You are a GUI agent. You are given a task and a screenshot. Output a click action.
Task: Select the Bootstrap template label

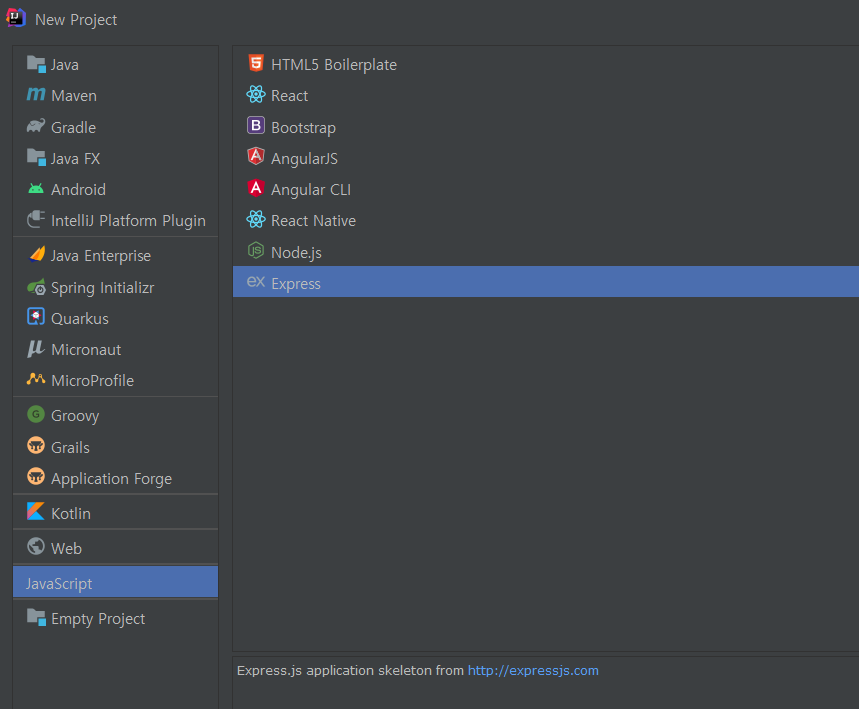pos(303,128)
